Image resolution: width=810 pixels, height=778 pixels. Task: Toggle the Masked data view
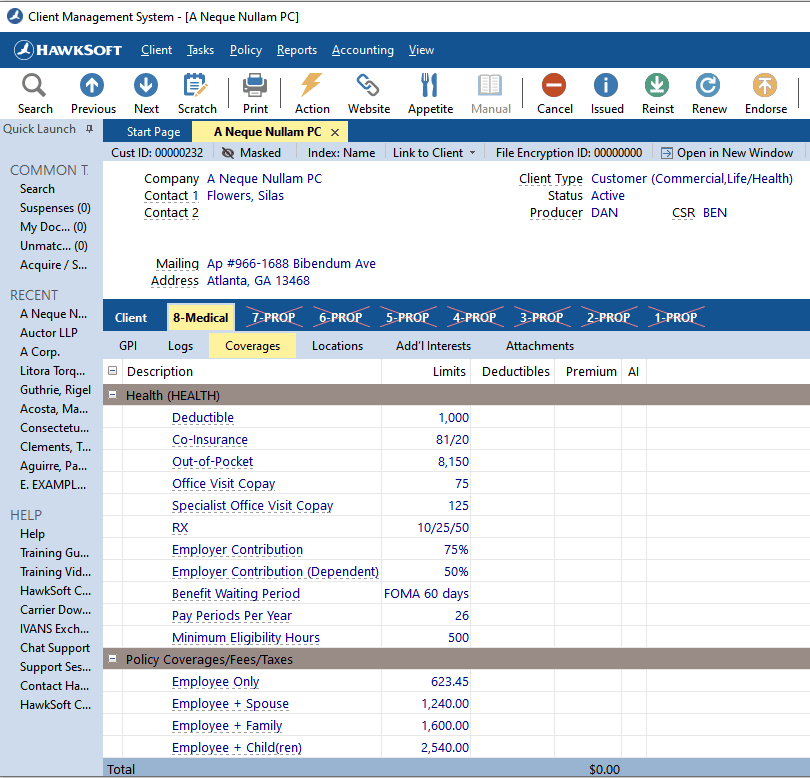coord(251,153)
